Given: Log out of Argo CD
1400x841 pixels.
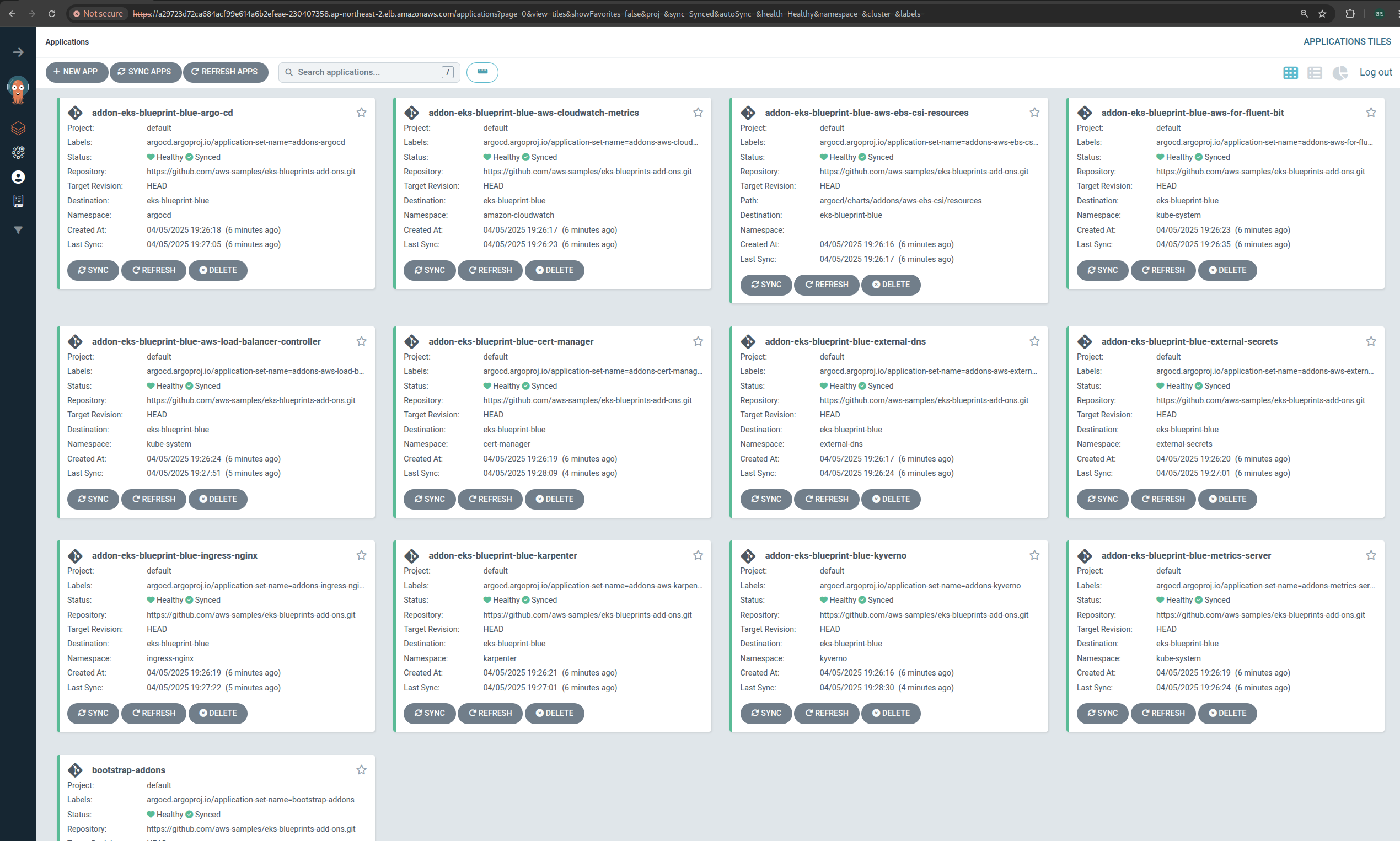Looking at the screenshot, I should (x=1375, y=73).
